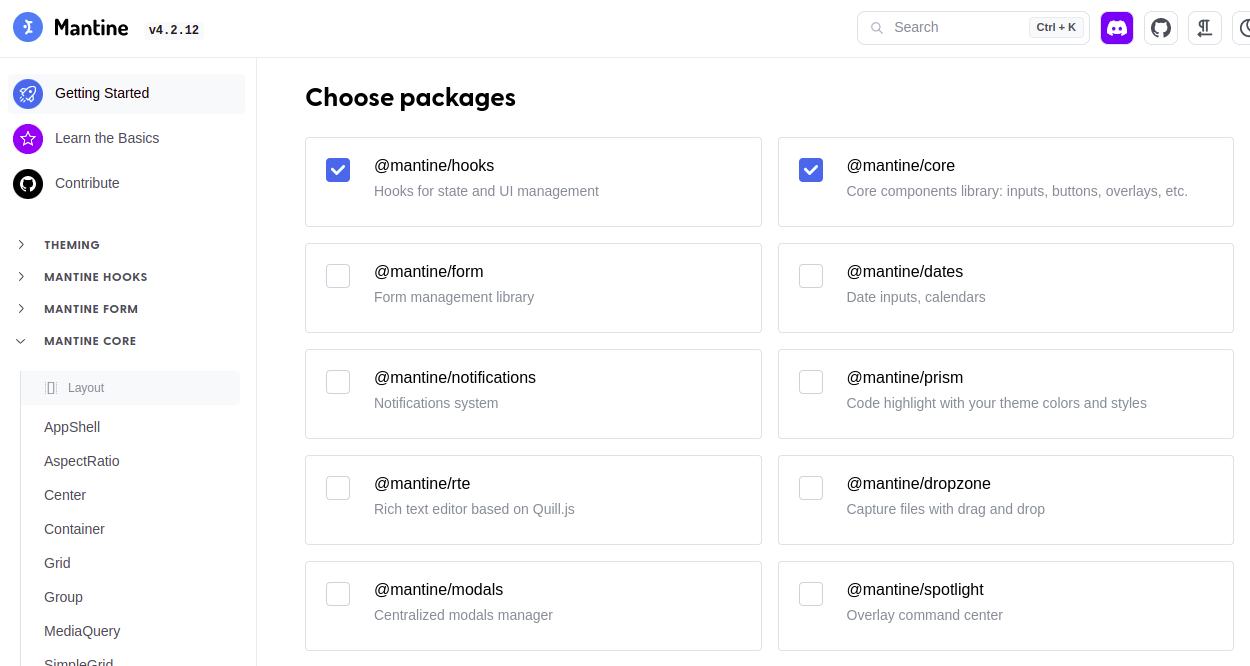Open the Contribute page

(126, 184)
